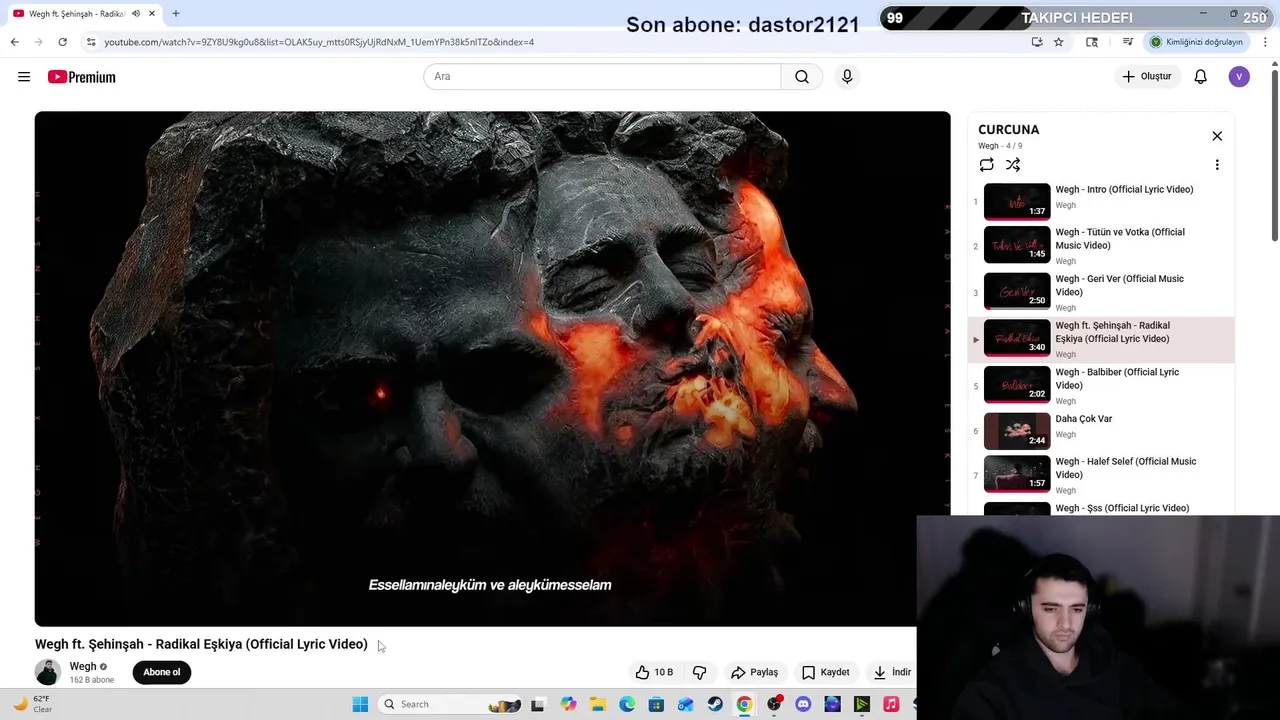Open a new browser tab
Screen dimensions: 1280x720
[176, 14]
